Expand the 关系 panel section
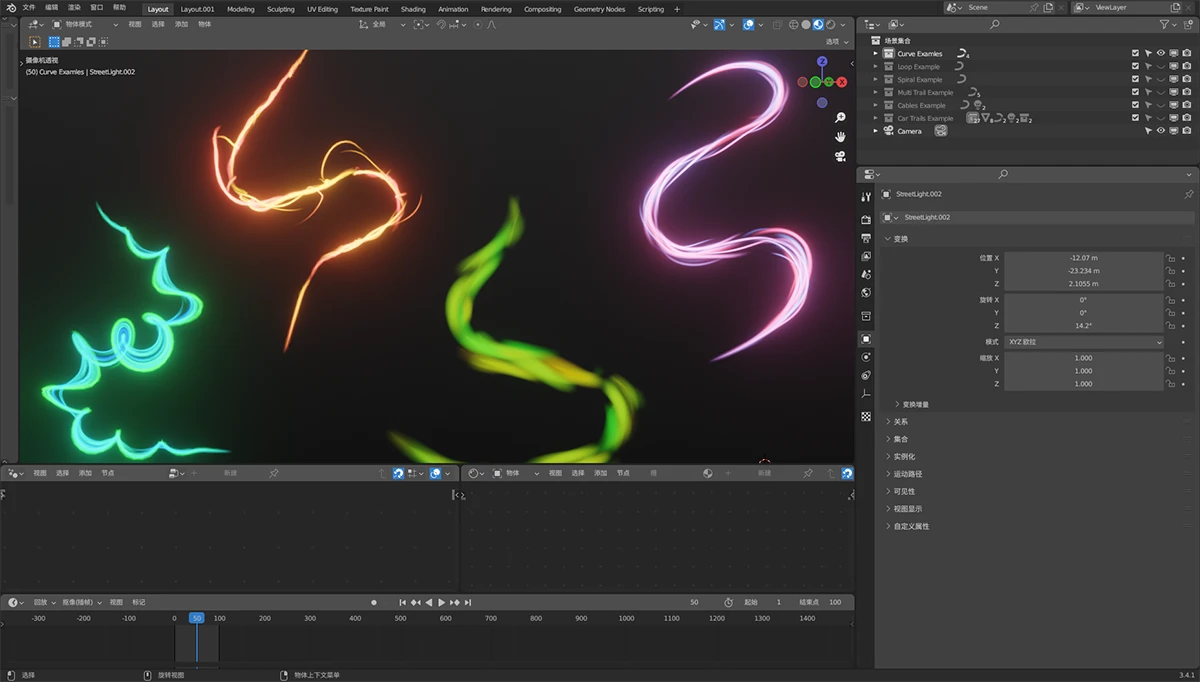The image size is (1200, 682). pyautogui.click(x=900, y=422)
